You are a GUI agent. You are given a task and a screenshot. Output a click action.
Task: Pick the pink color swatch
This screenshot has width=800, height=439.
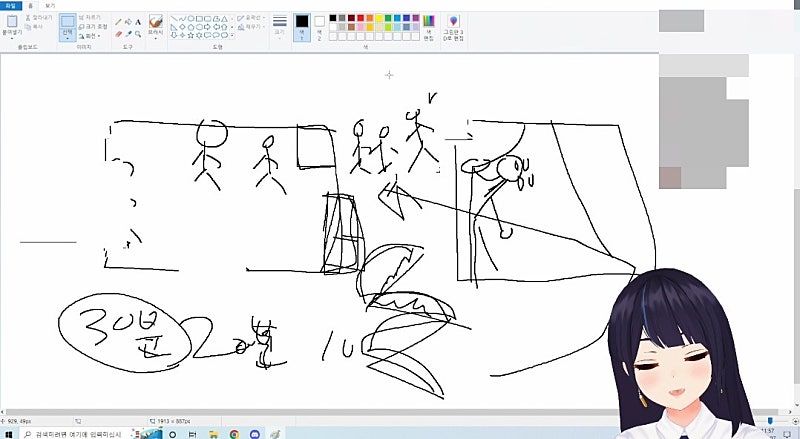pyautogui.click(x=360, y=27)
